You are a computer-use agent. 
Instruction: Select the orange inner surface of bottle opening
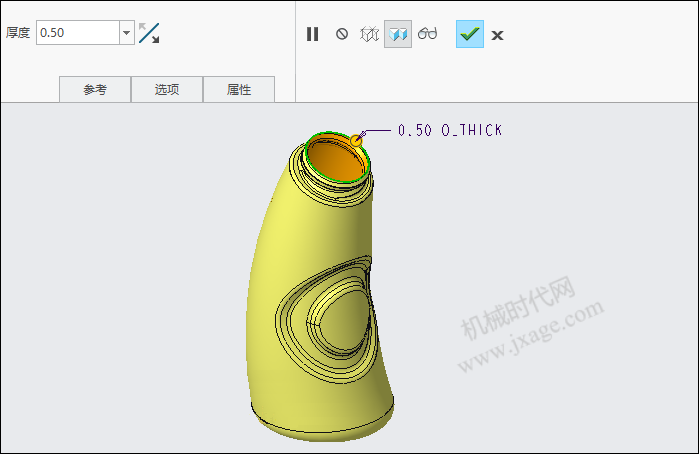tap(337, 161)
